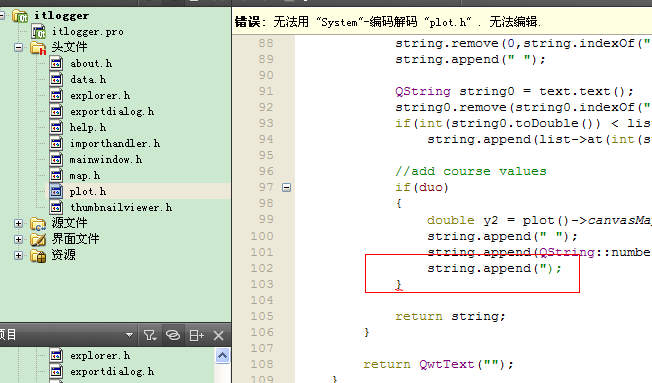Click the map.h file icon
Image resolution: width=652 pixels, height=383 pixels.
[x=56, y=175]
